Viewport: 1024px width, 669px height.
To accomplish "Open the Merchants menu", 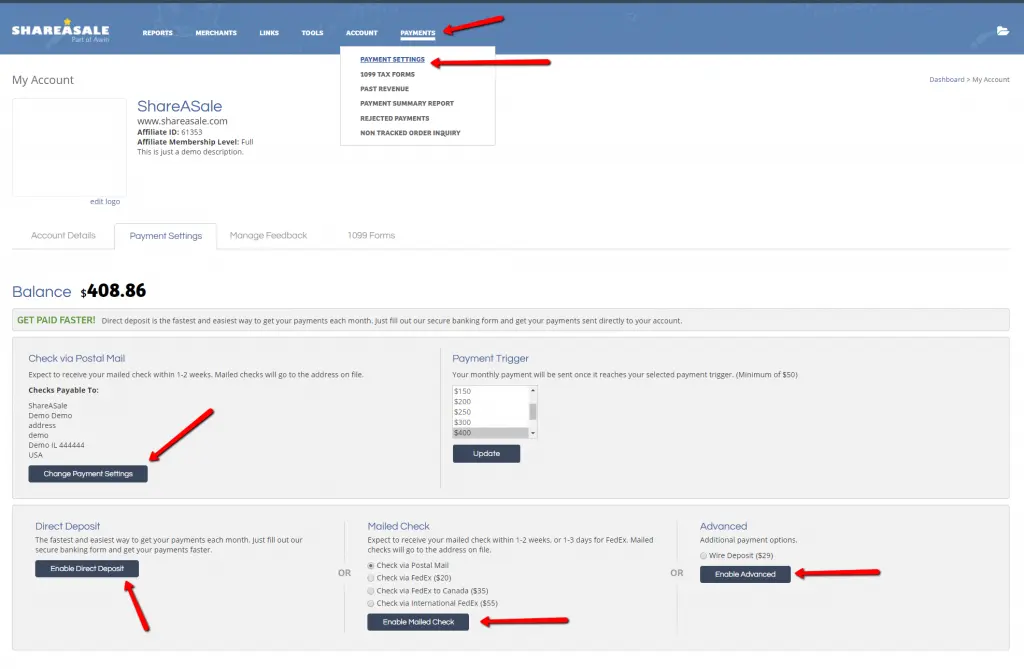I will (x=216, y=33).
